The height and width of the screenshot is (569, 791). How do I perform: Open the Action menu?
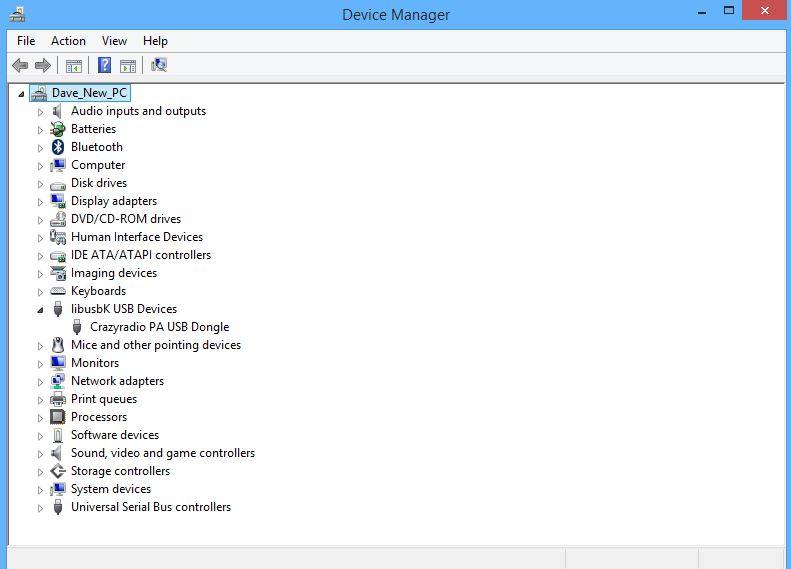68,41
